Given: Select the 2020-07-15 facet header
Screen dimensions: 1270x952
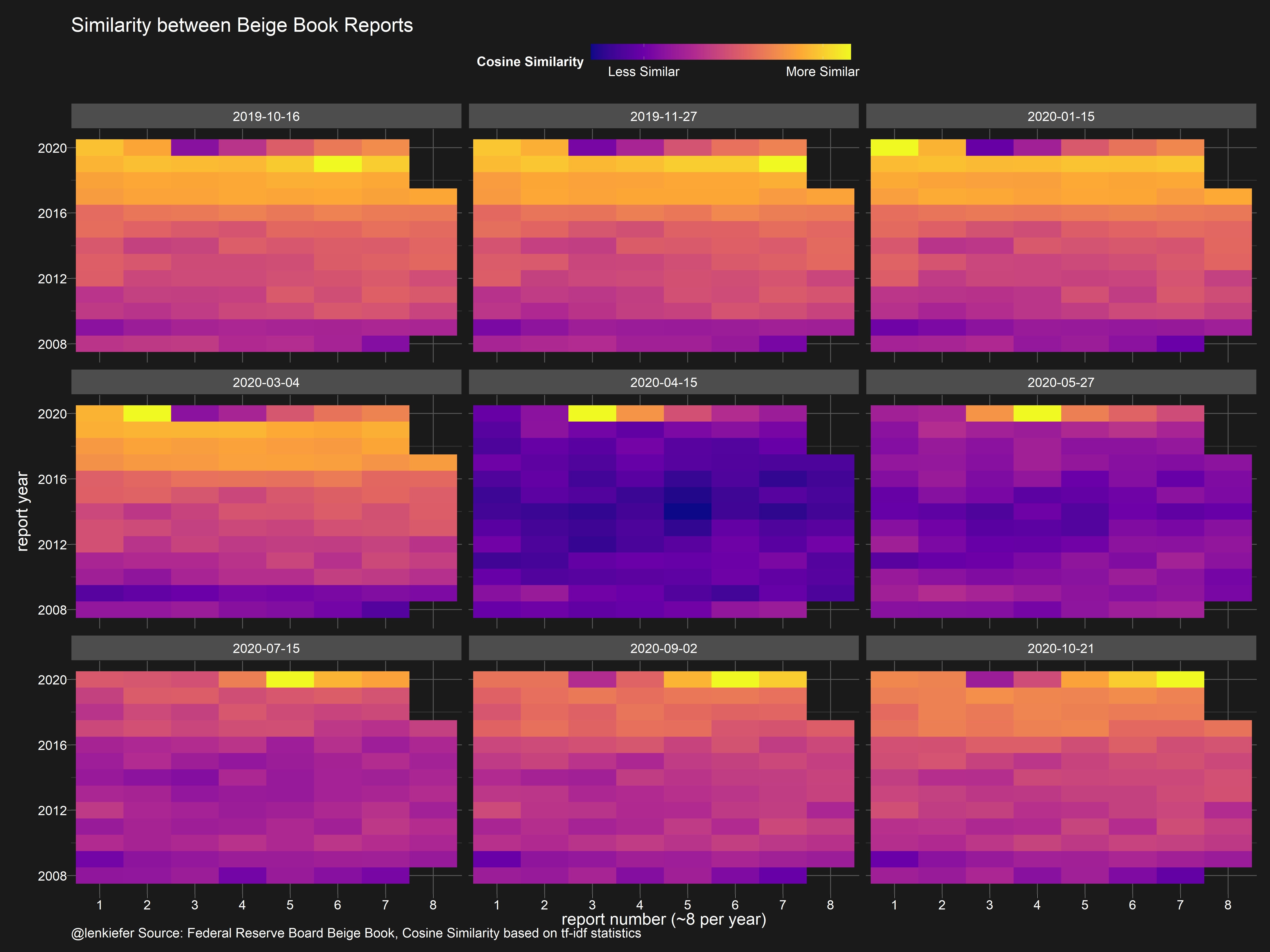Looking at the screenshot, I should (x=266, y=648).
